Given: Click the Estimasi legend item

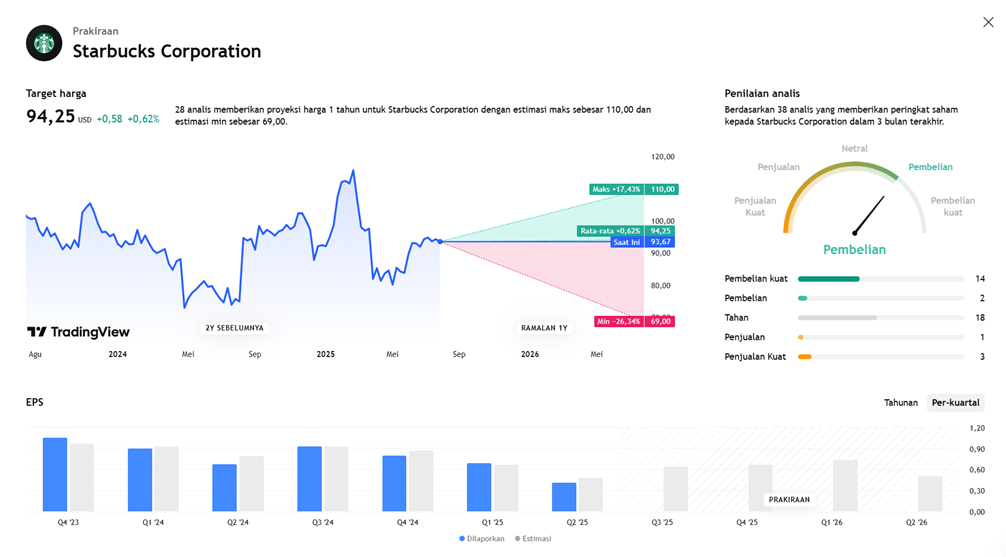Looking at the screenshot, I should tap(533, 539).
